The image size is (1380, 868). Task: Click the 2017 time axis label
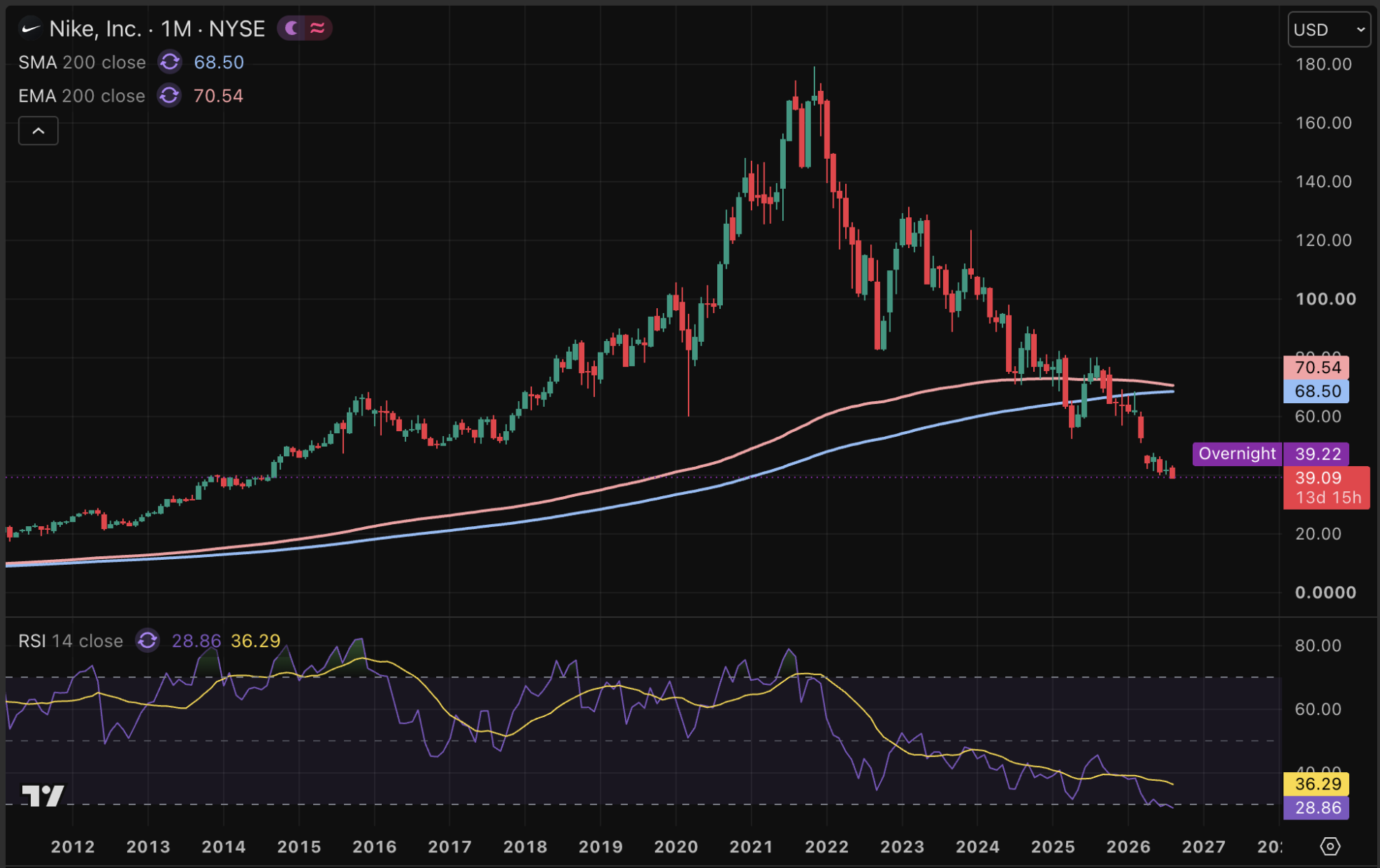pos(450,847)
